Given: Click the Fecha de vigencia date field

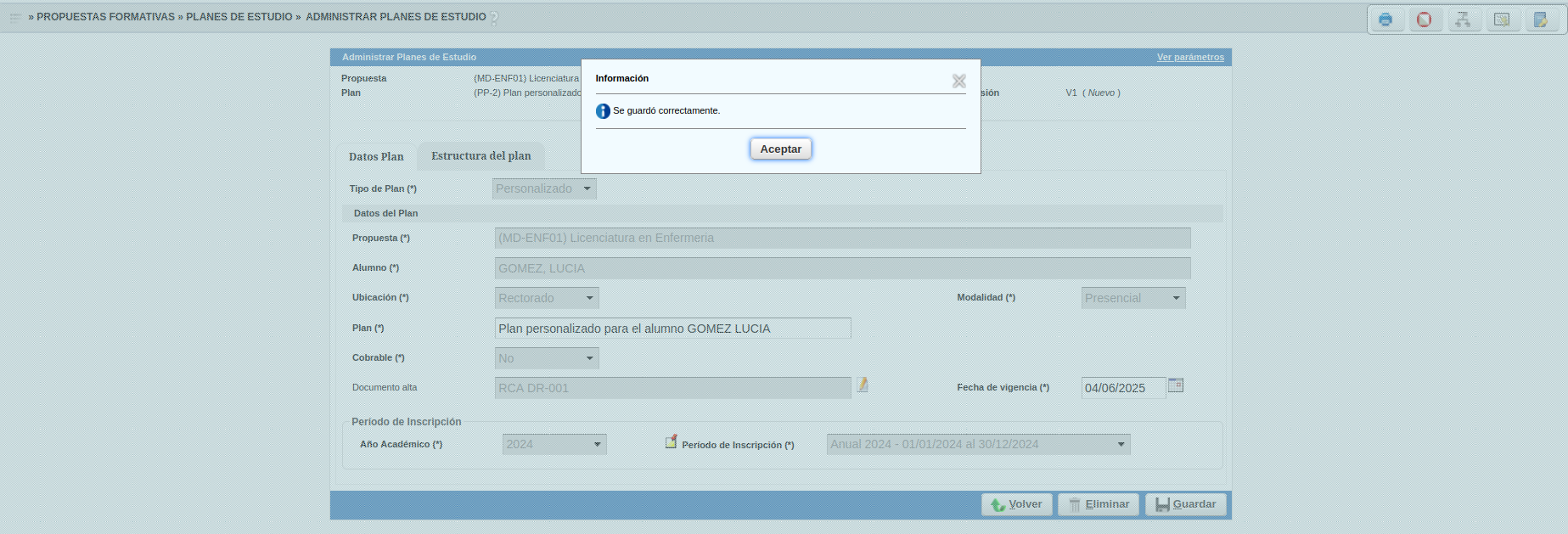Looking at the screenshot, I should (1123, 388).
